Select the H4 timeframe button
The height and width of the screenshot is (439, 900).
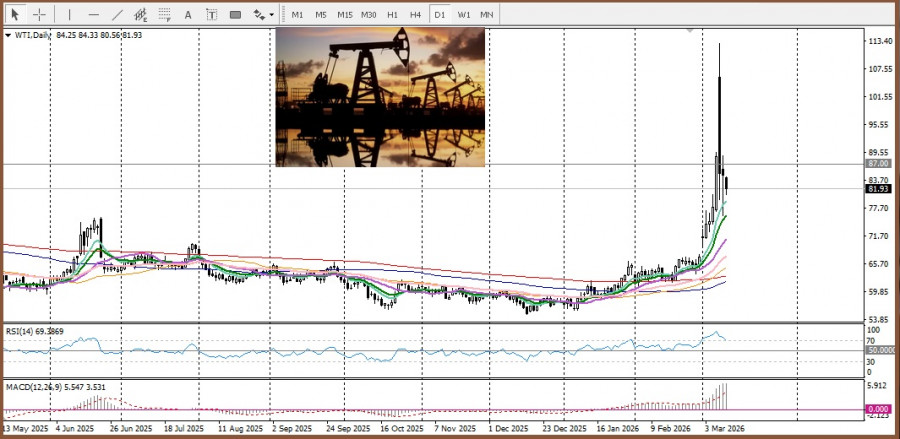(415, 15)
